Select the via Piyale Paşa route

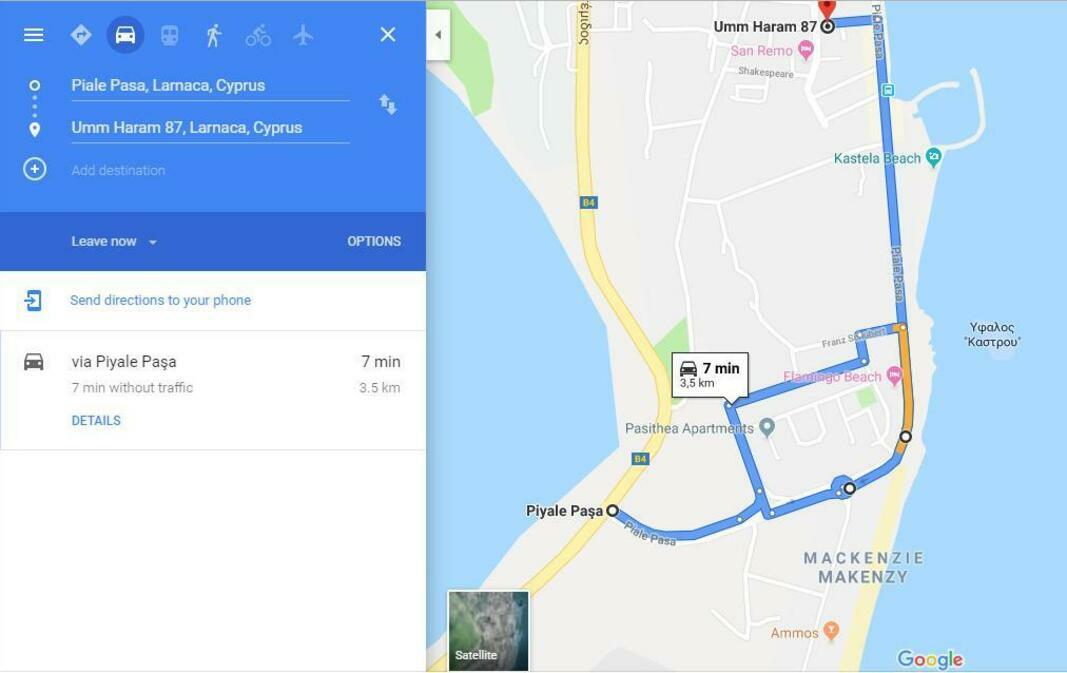click(x=213, y=391)
